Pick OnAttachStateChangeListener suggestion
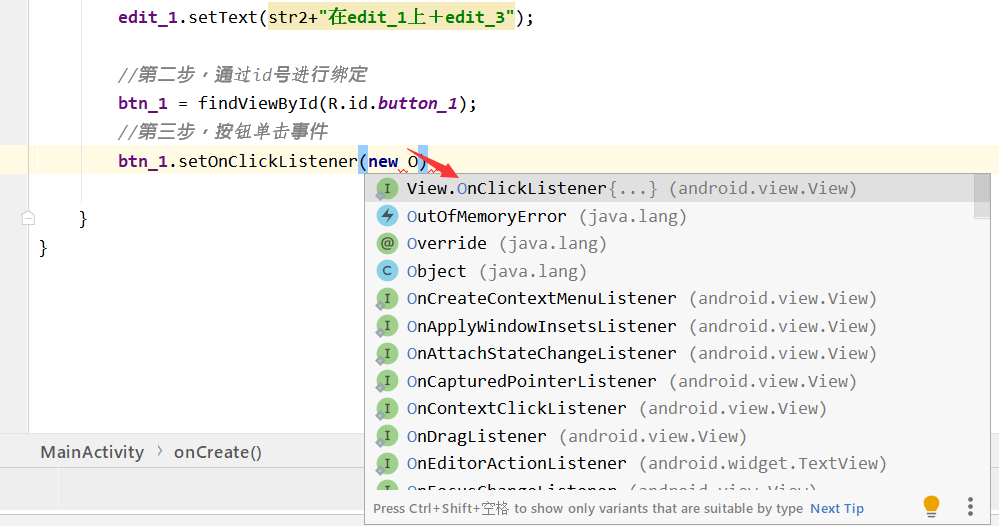 click(669, 353)
